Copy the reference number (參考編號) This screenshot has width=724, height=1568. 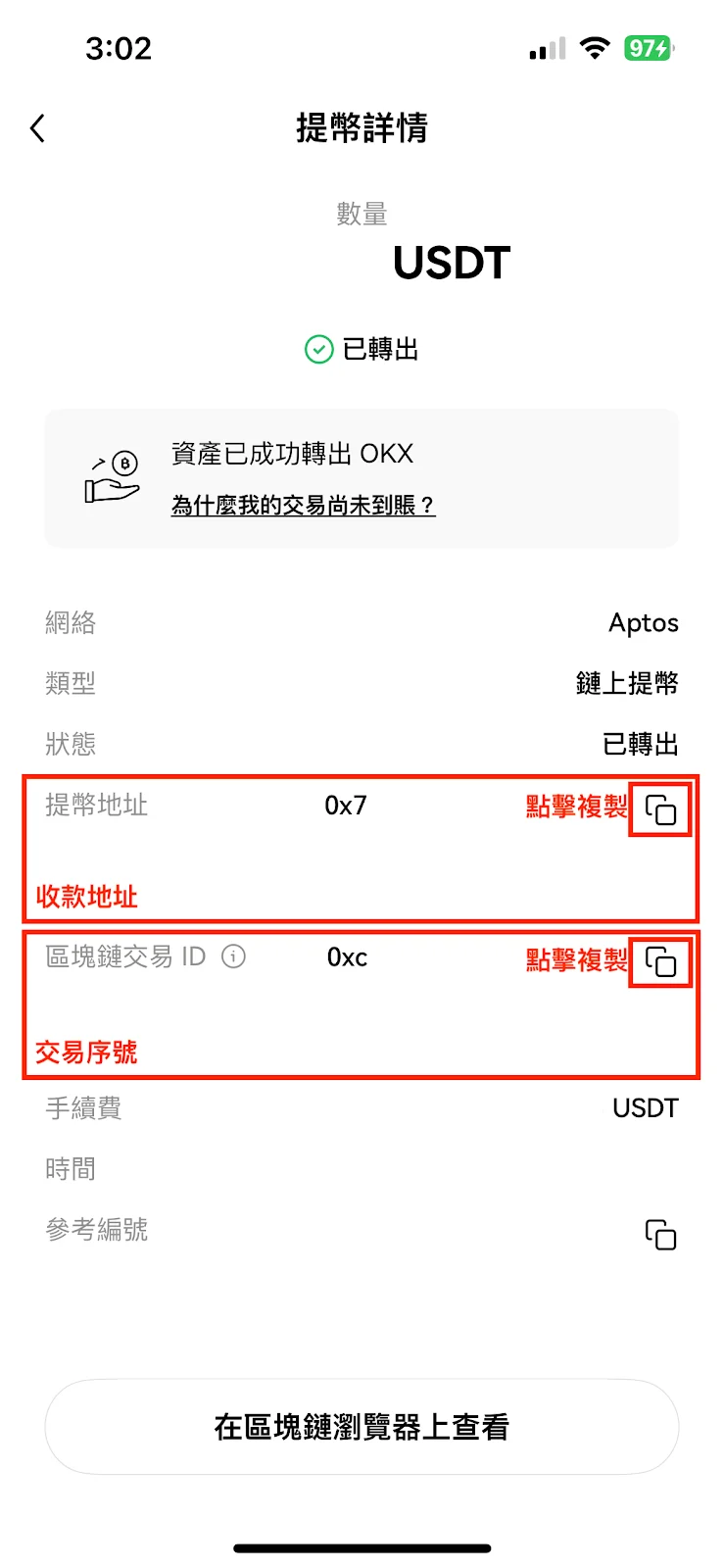click(660, 1234)
